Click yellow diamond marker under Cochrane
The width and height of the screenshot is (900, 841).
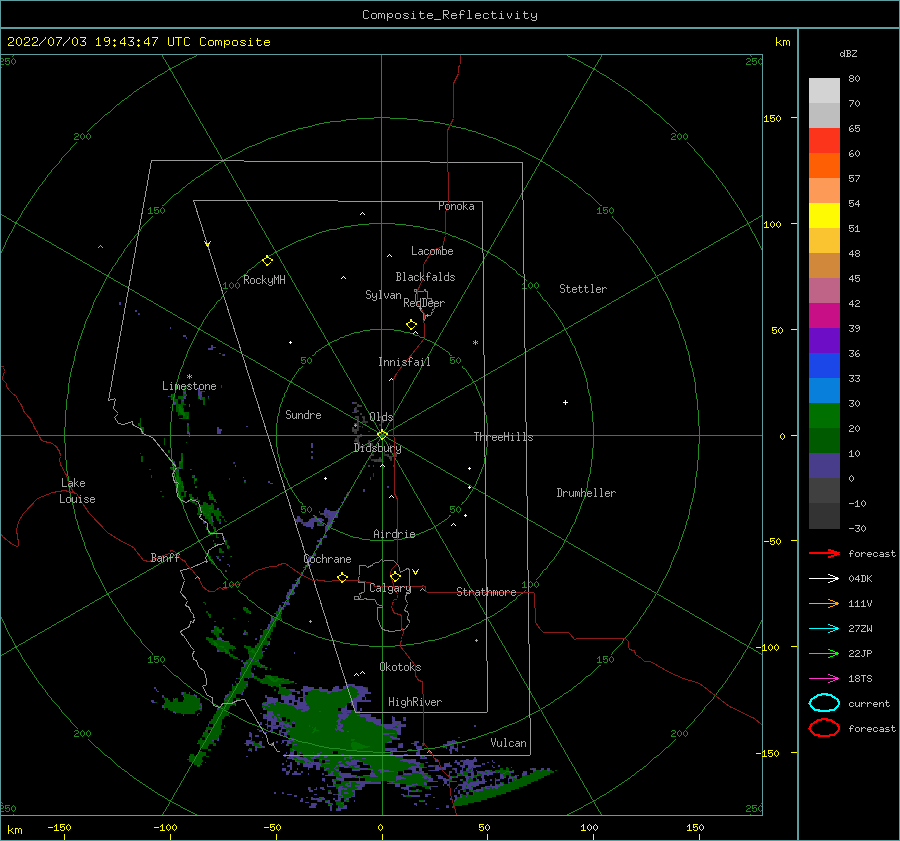click(343, 577)
